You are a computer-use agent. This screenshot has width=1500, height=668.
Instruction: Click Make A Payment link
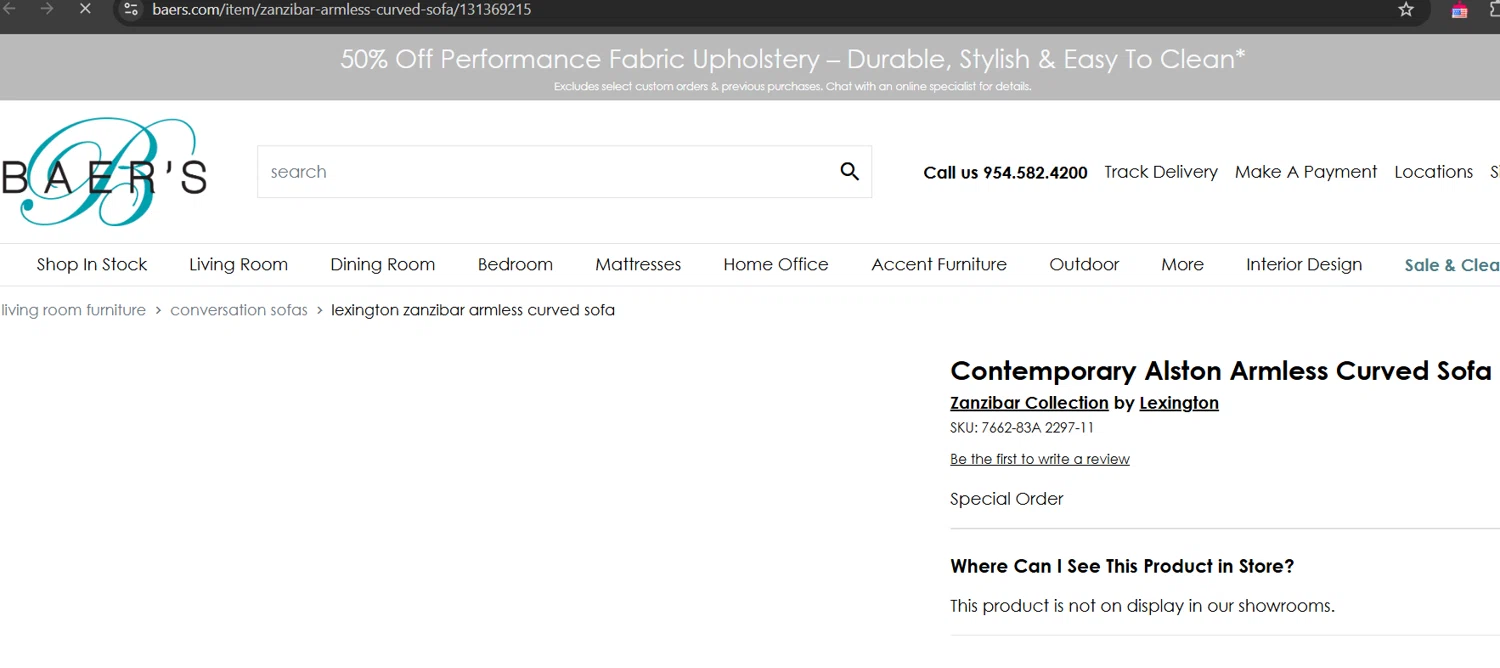pos(1306,172)
